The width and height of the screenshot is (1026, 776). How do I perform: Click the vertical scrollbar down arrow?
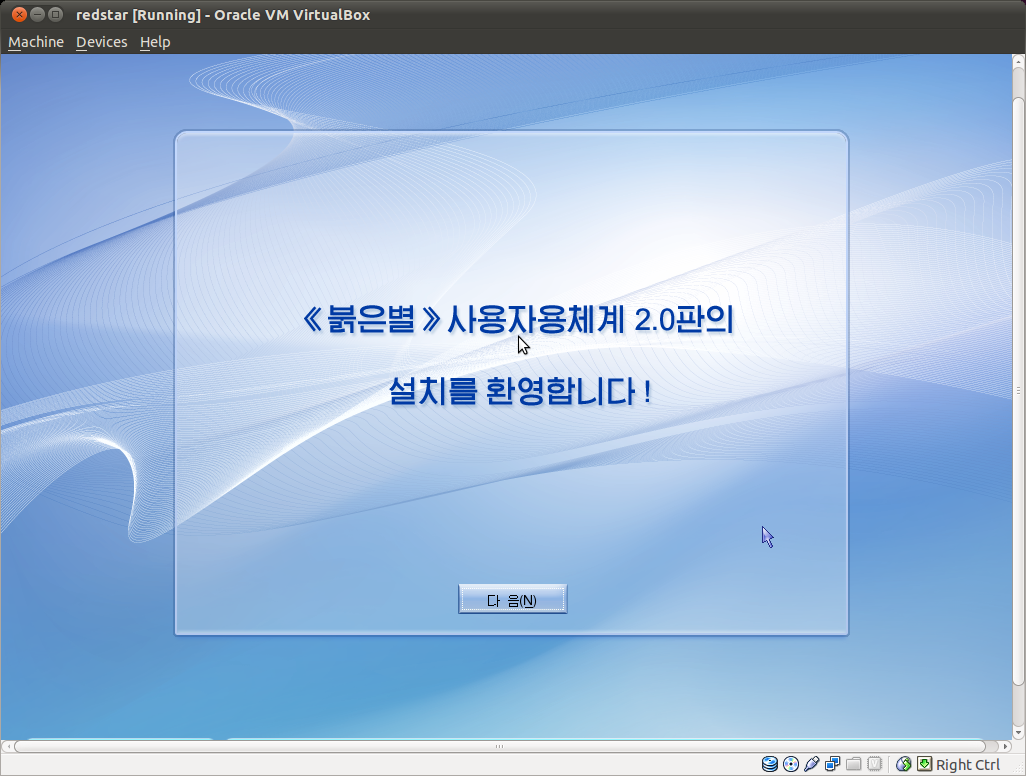click(x=1018, y=733)
